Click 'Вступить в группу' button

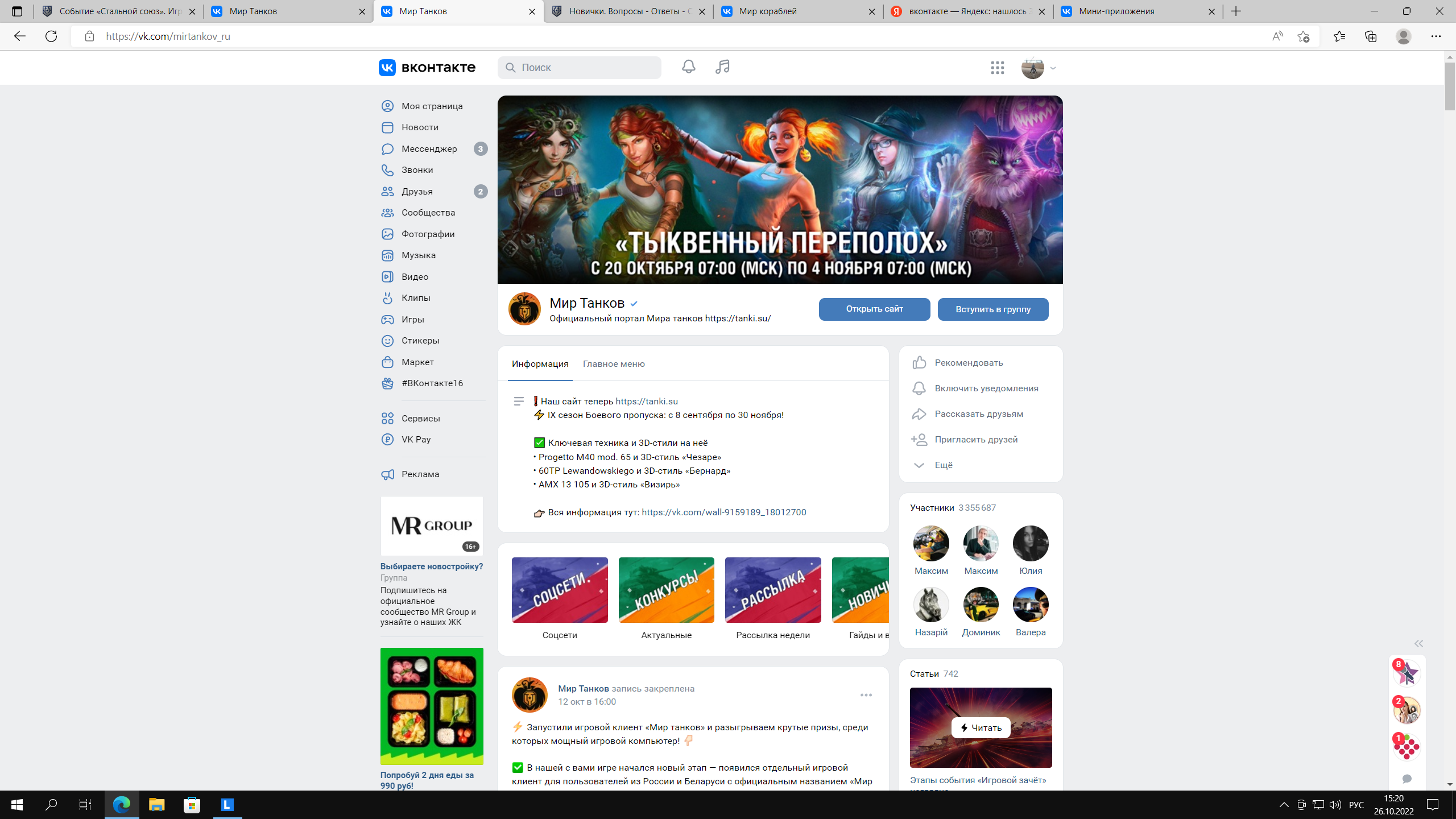(992, 309)
